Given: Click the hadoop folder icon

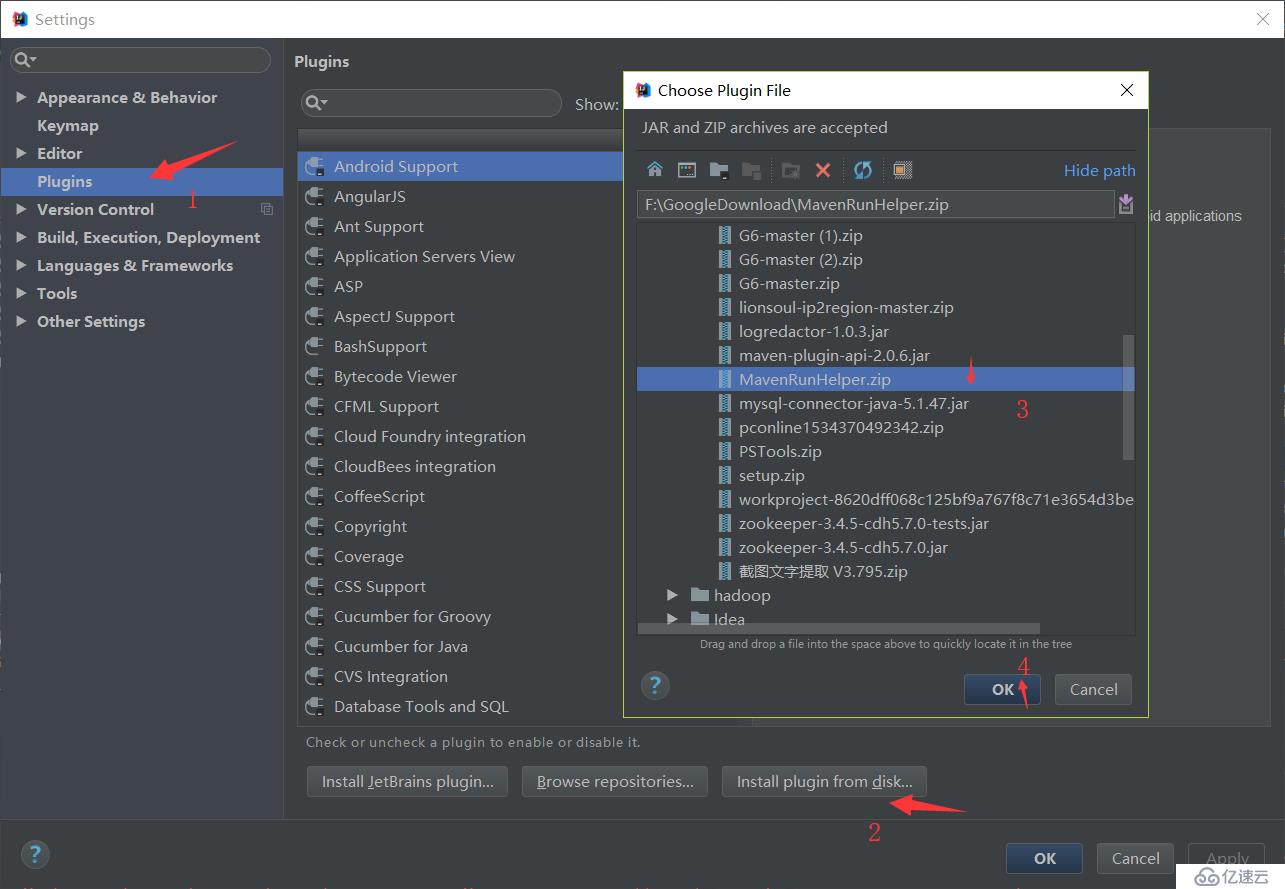Looking at the screenshot, I should (699, 595).
